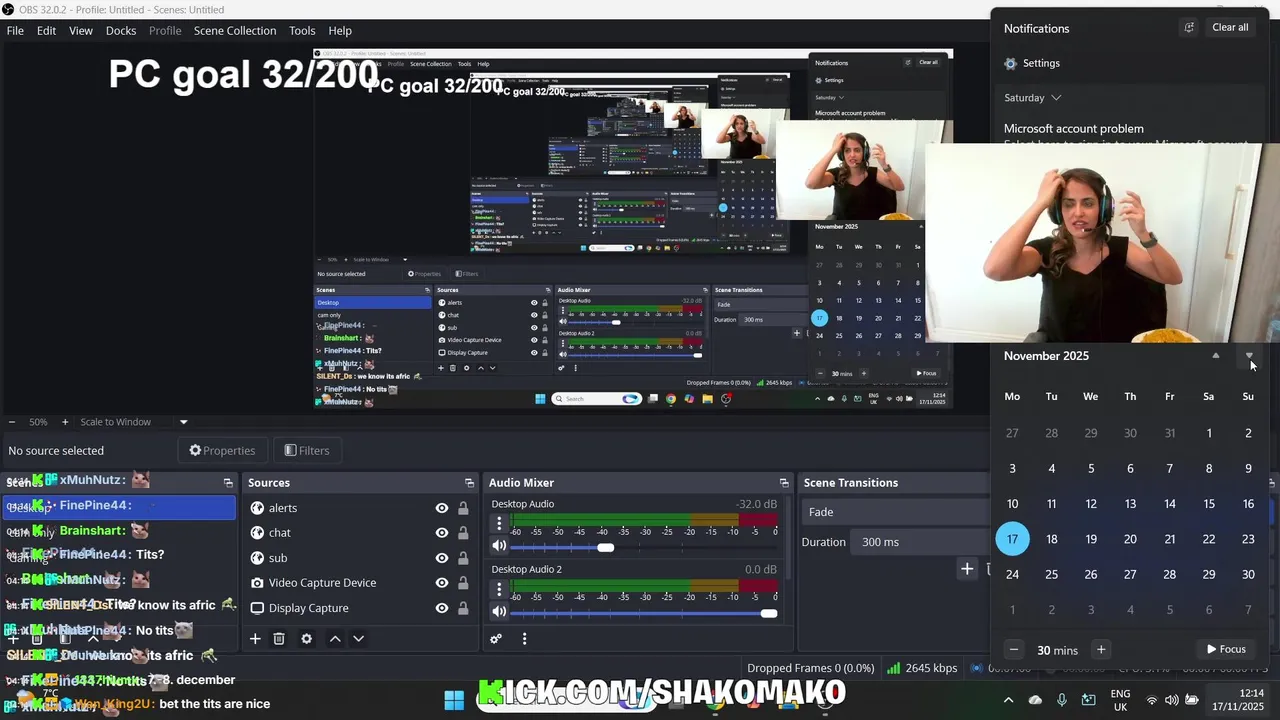This screenshot has width=1280, height=720.
Task: Open the Docks menu
Action: coord(121,31)
